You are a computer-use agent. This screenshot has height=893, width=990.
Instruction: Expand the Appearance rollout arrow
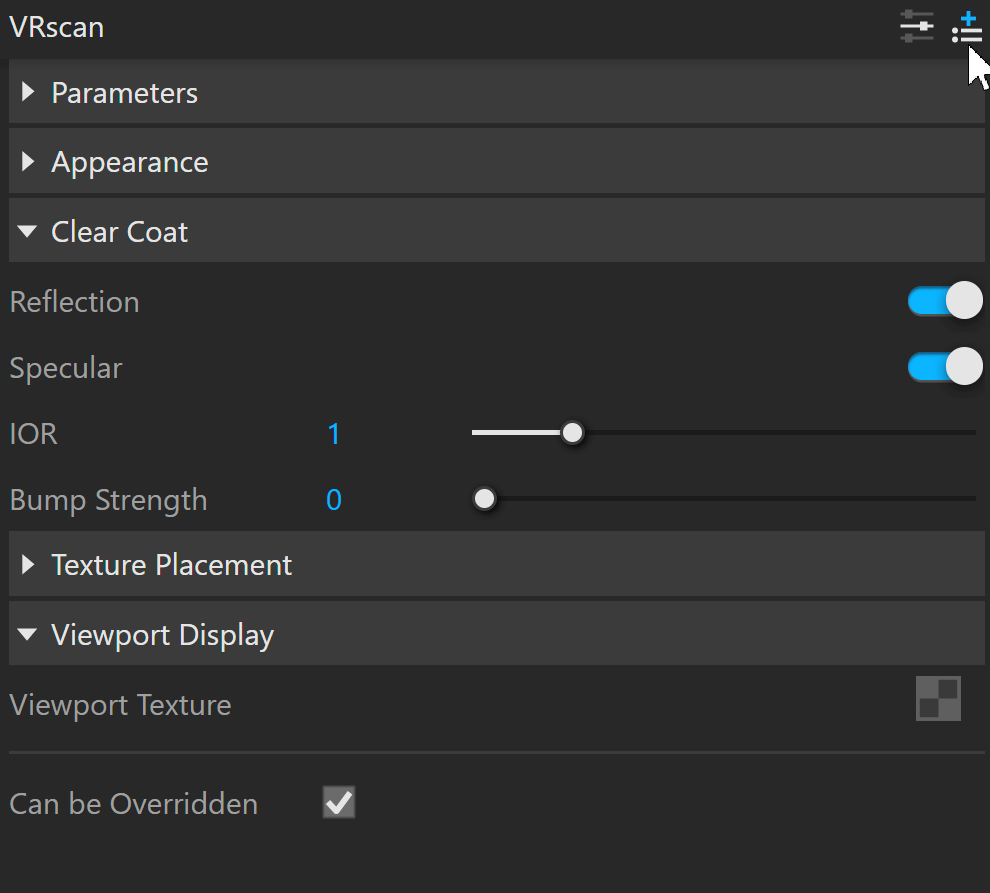[27, 162]
